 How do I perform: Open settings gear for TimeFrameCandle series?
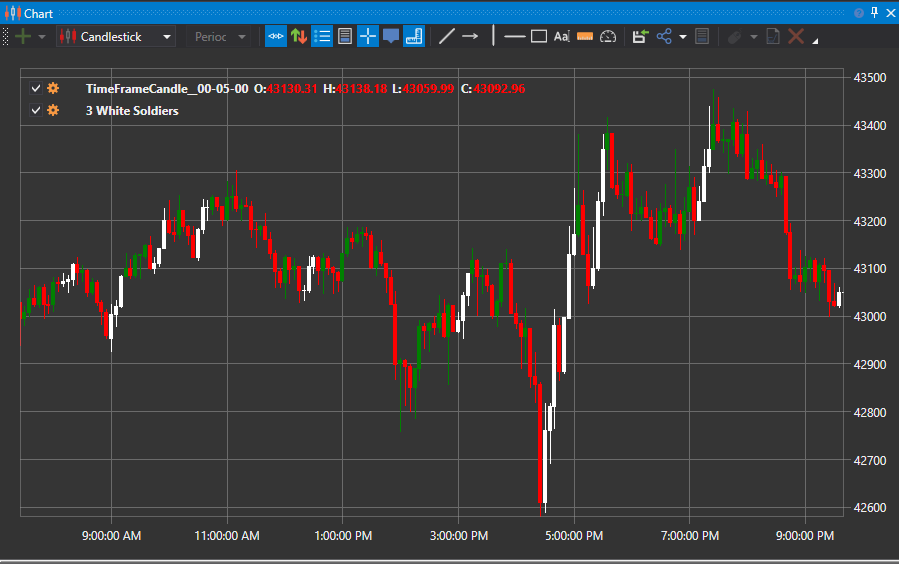53,88
